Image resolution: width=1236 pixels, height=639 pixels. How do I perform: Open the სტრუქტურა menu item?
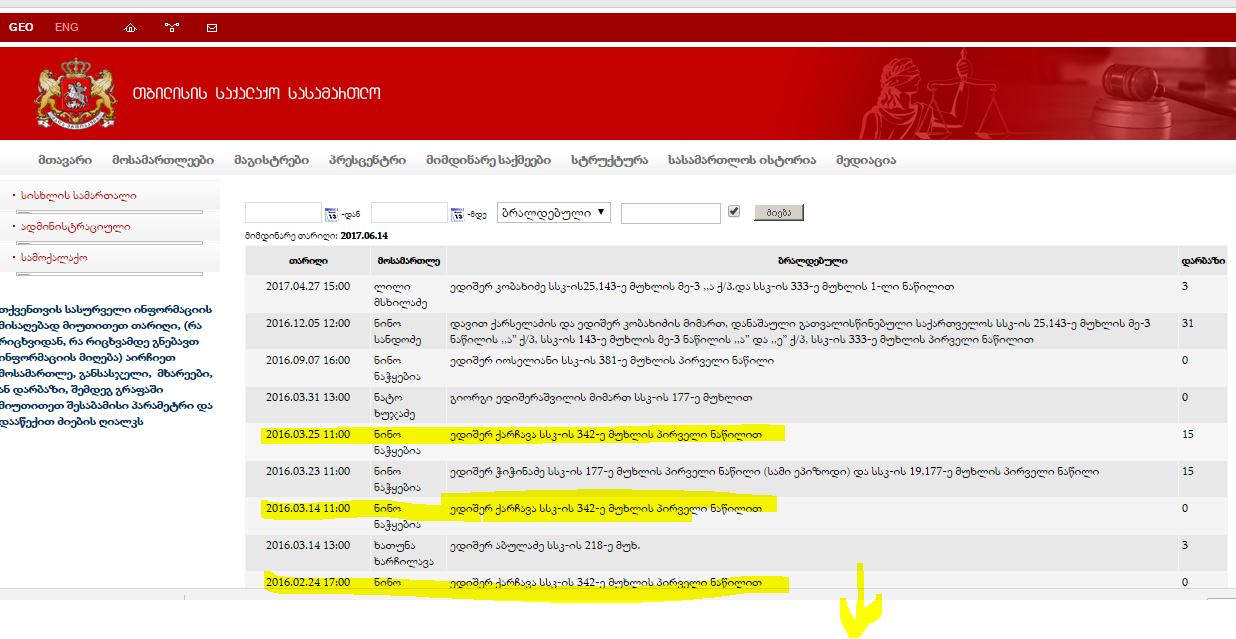click(609, 160)
